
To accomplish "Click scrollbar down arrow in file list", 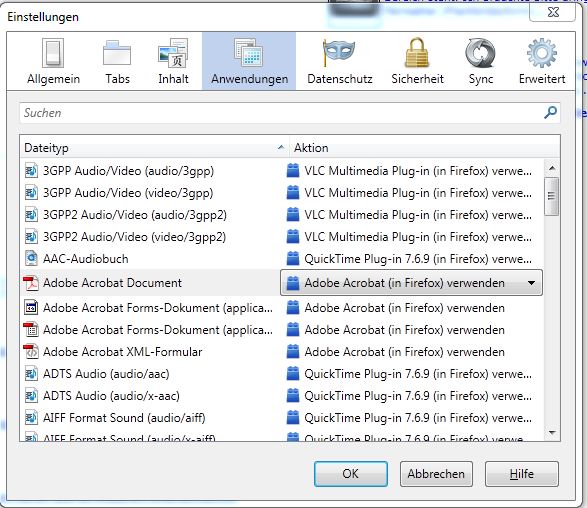I will (x=552, y=433).
